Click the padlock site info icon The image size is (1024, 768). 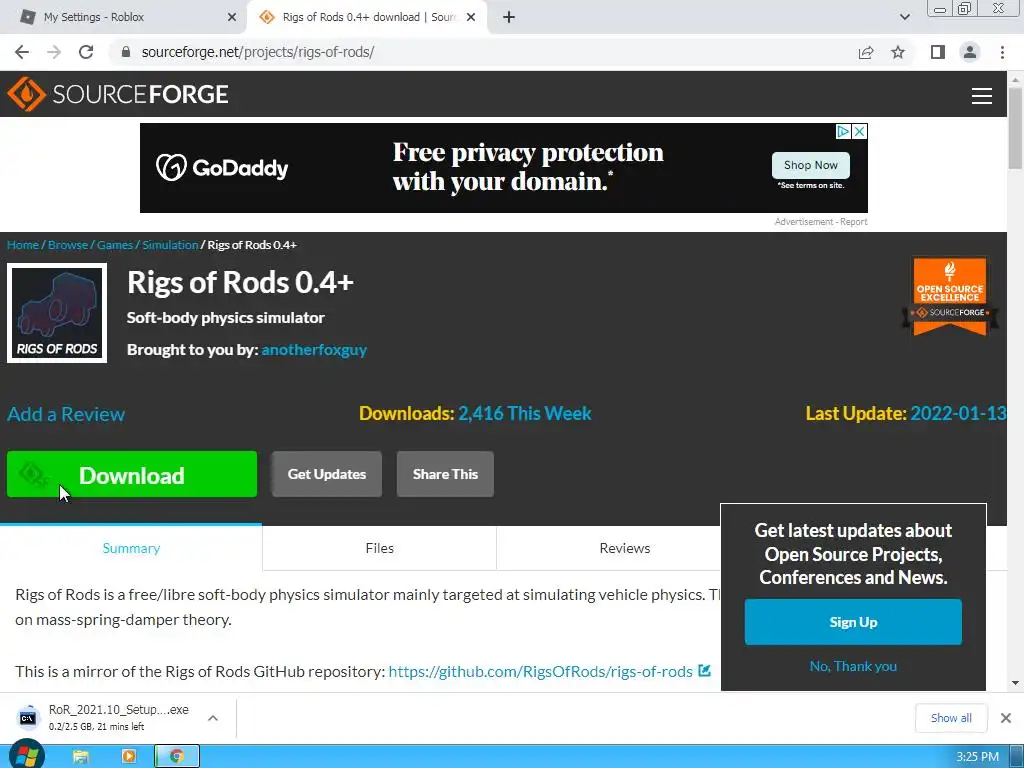pos(127,52)
